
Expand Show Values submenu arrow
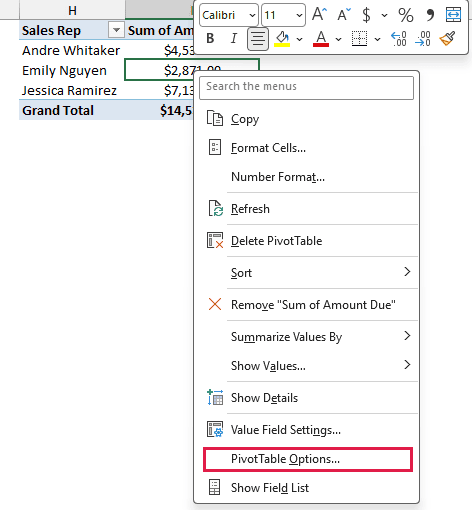(407, 365)
